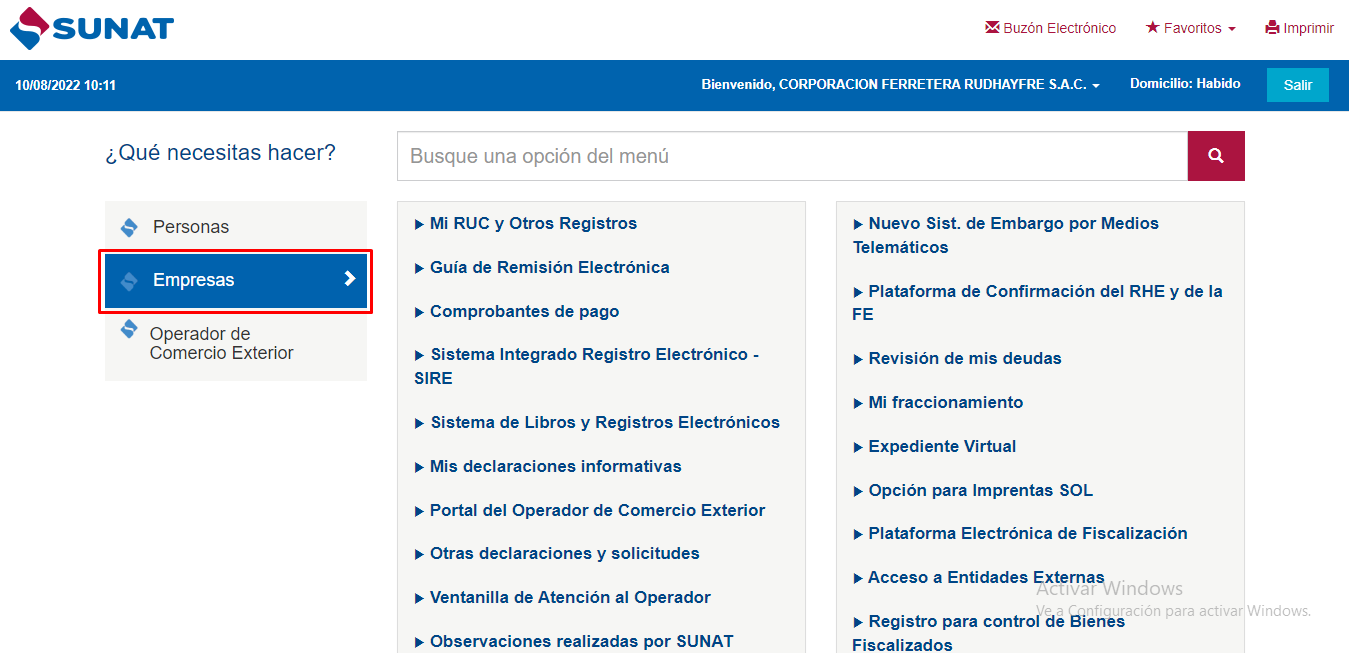Click the Domicilio: Habido status text

coord(1185,84)
